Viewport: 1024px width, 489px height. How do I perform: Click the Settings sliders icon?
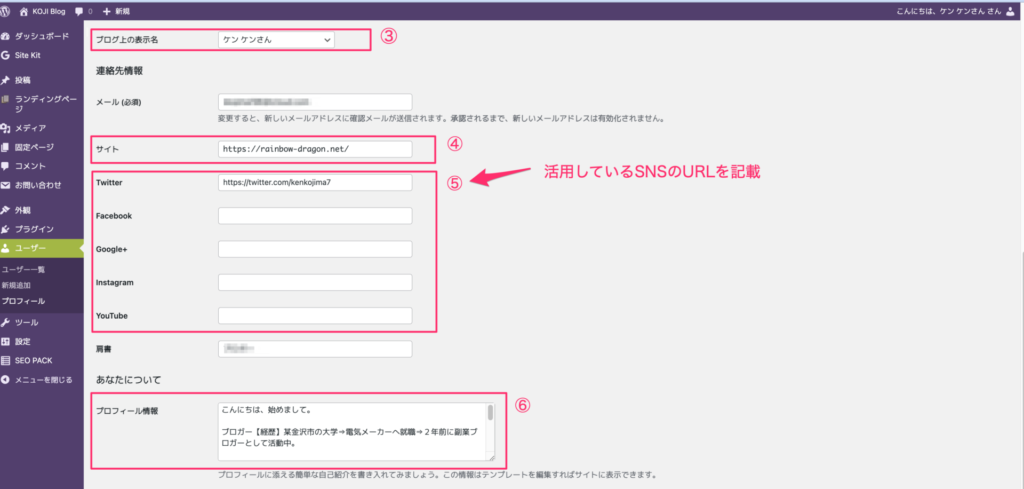[5, 341]
